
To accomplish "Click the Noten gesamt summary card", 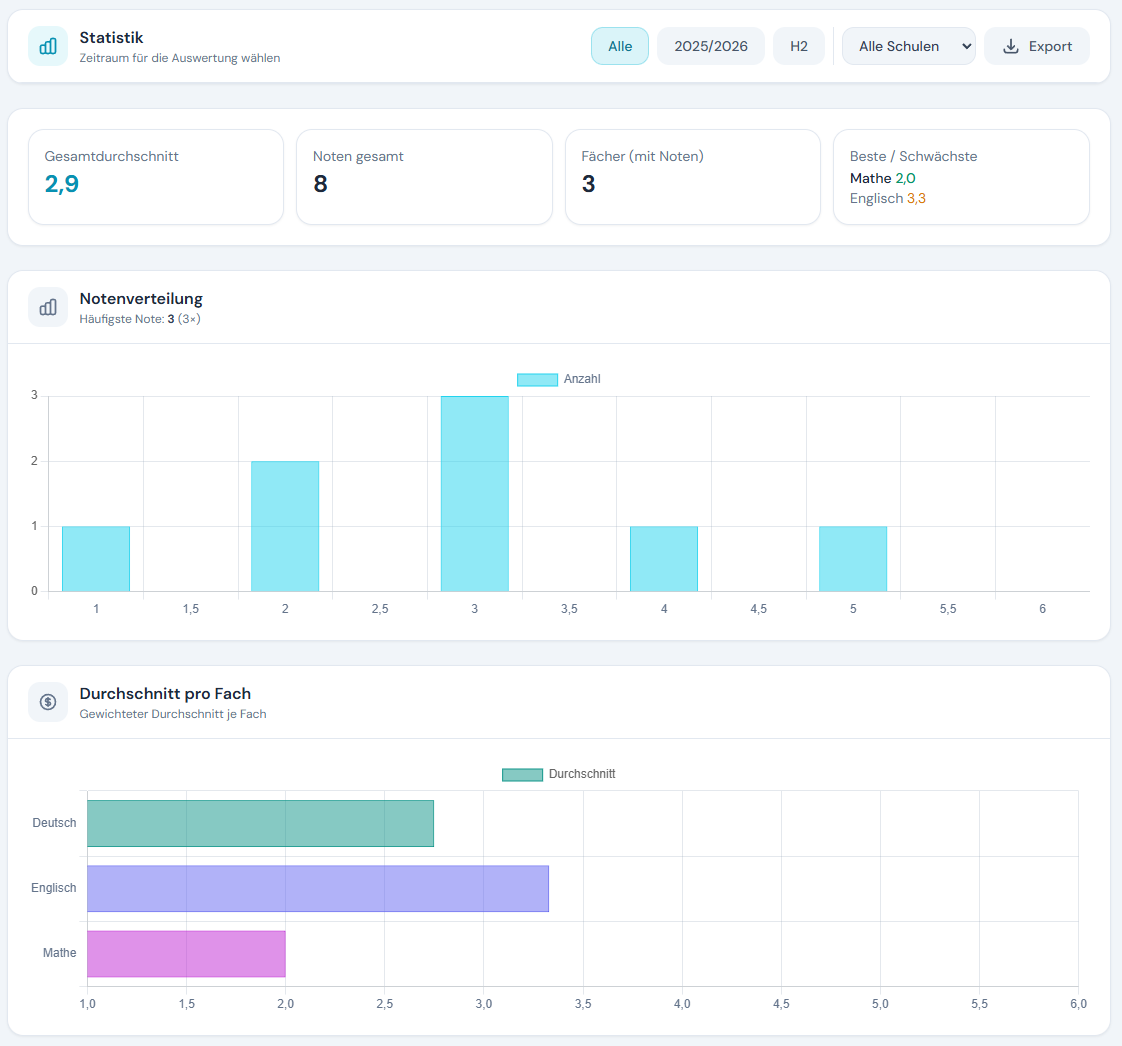I will (x=424, y=177).
